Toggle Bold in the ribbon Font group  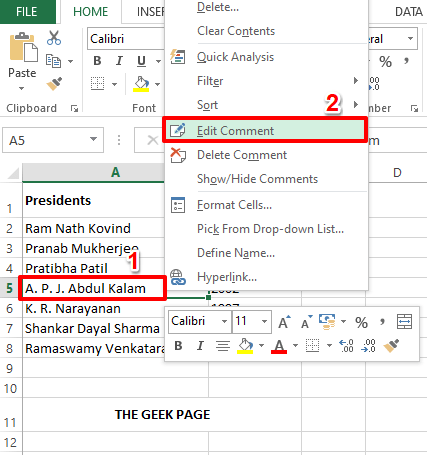[x=97, y=61]
